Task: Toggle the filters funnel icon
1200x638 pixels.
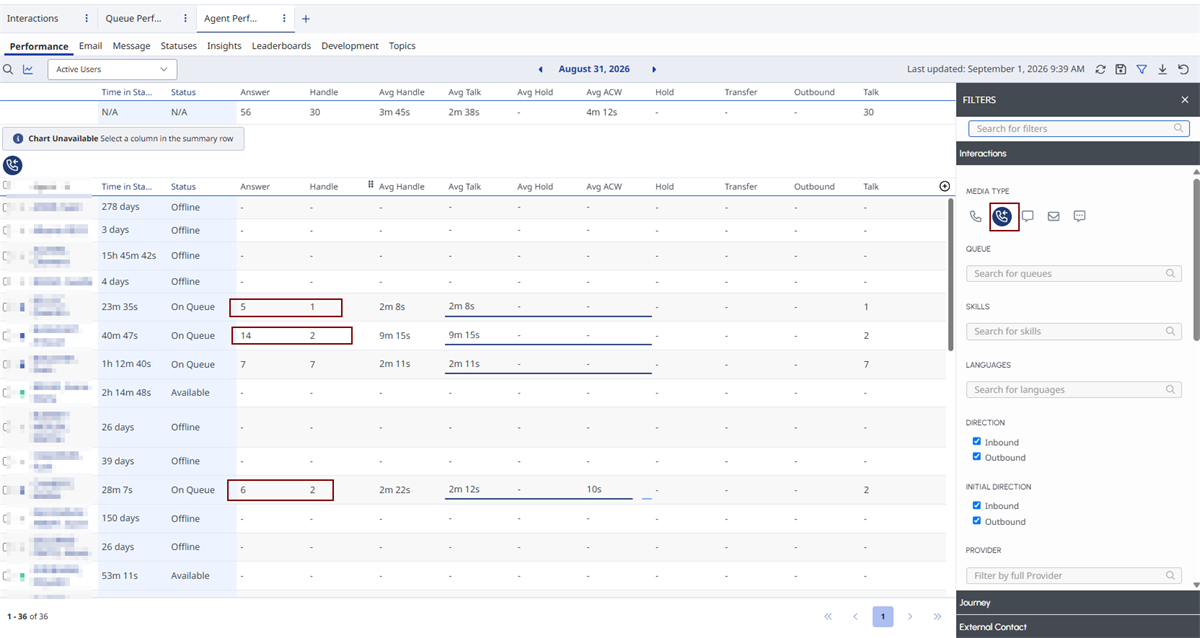Action: pos(1142,70)
